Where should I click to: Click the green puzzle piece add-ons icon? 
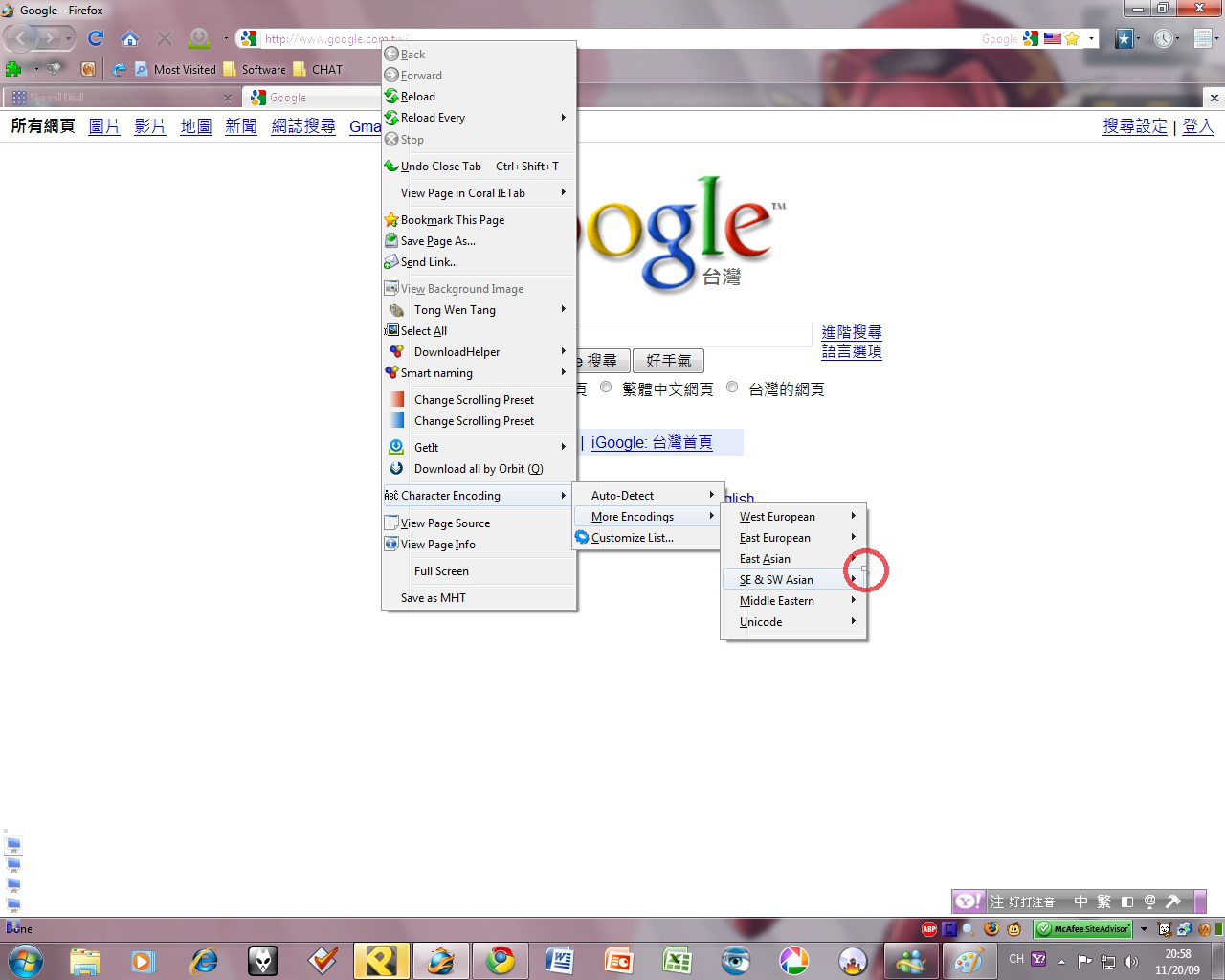click(13, 69)
